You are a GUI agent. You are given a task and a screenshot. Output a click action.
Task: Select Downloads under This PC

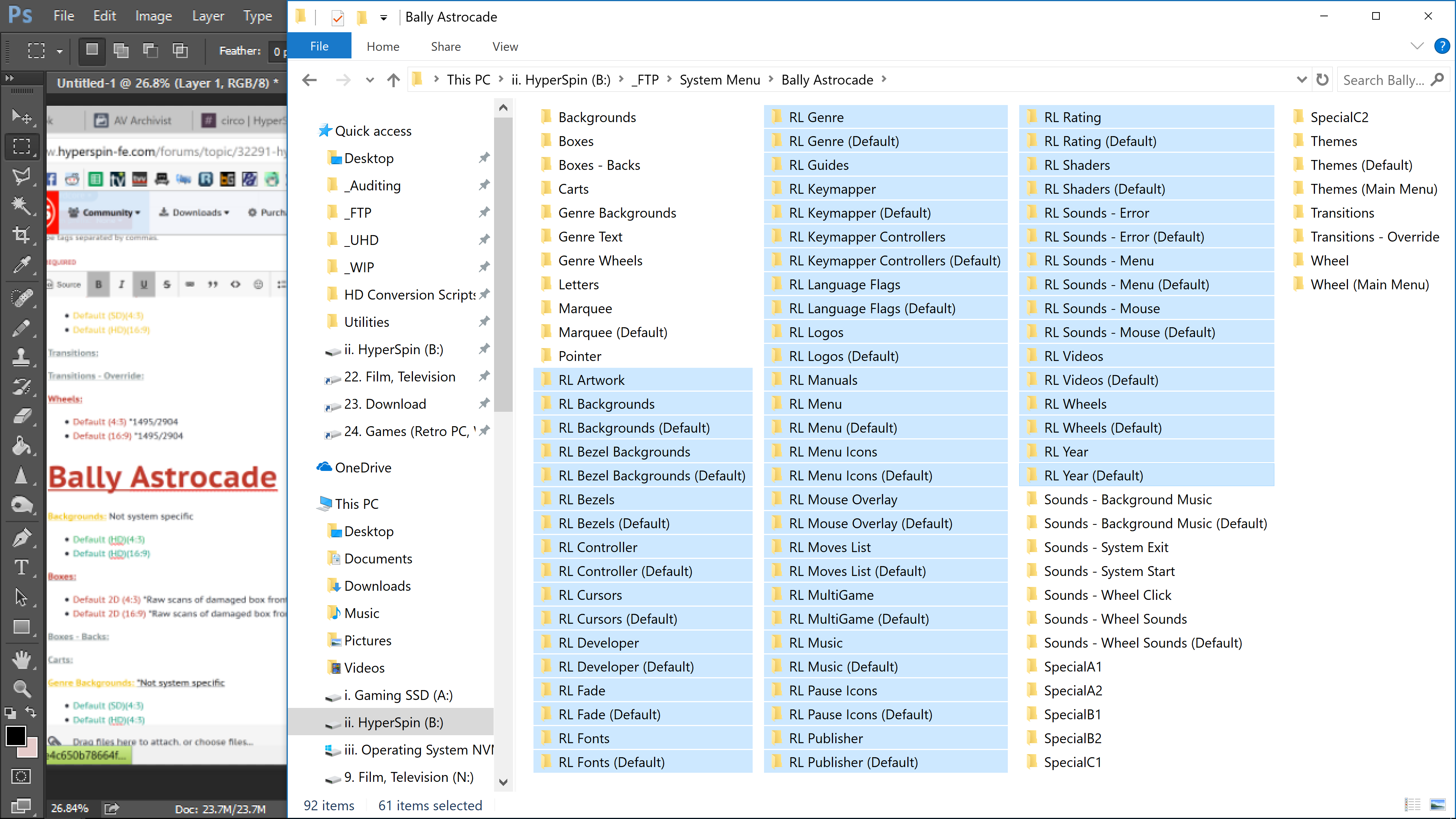point(378,585)
